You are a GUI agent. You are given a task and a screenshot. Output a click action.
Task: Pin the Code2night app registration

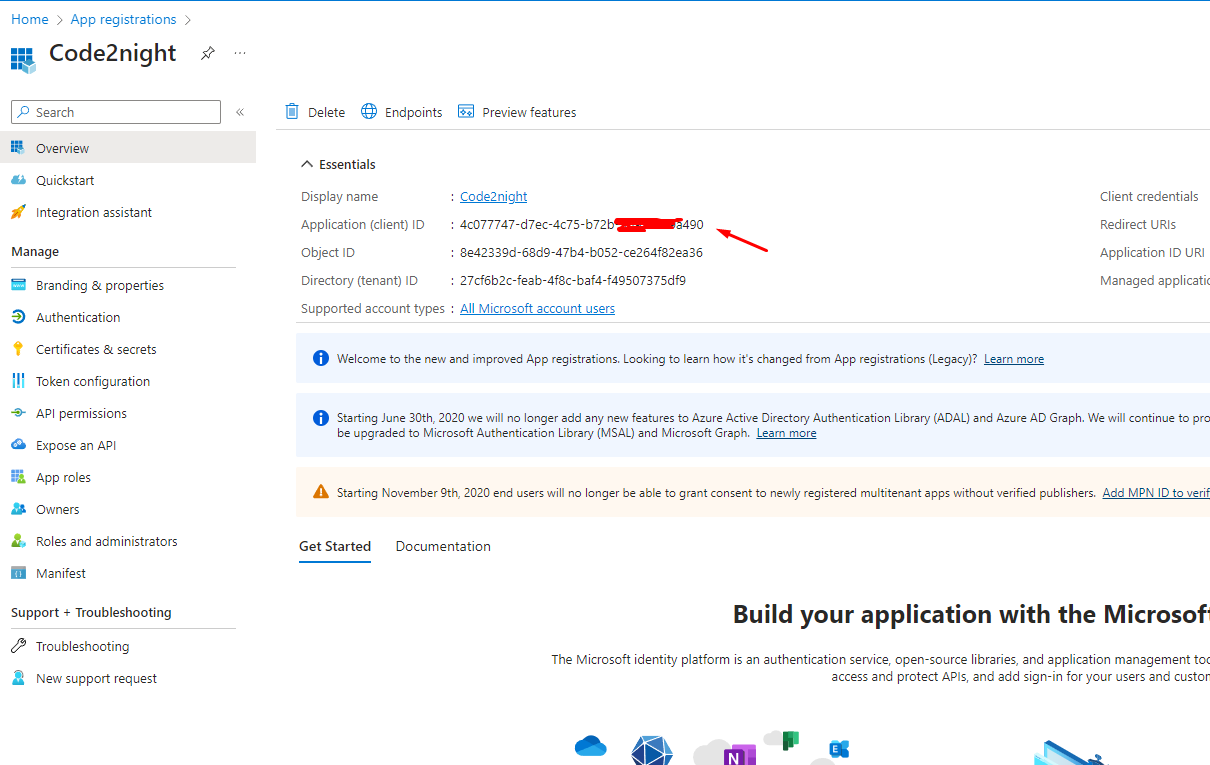click(207, 53)
